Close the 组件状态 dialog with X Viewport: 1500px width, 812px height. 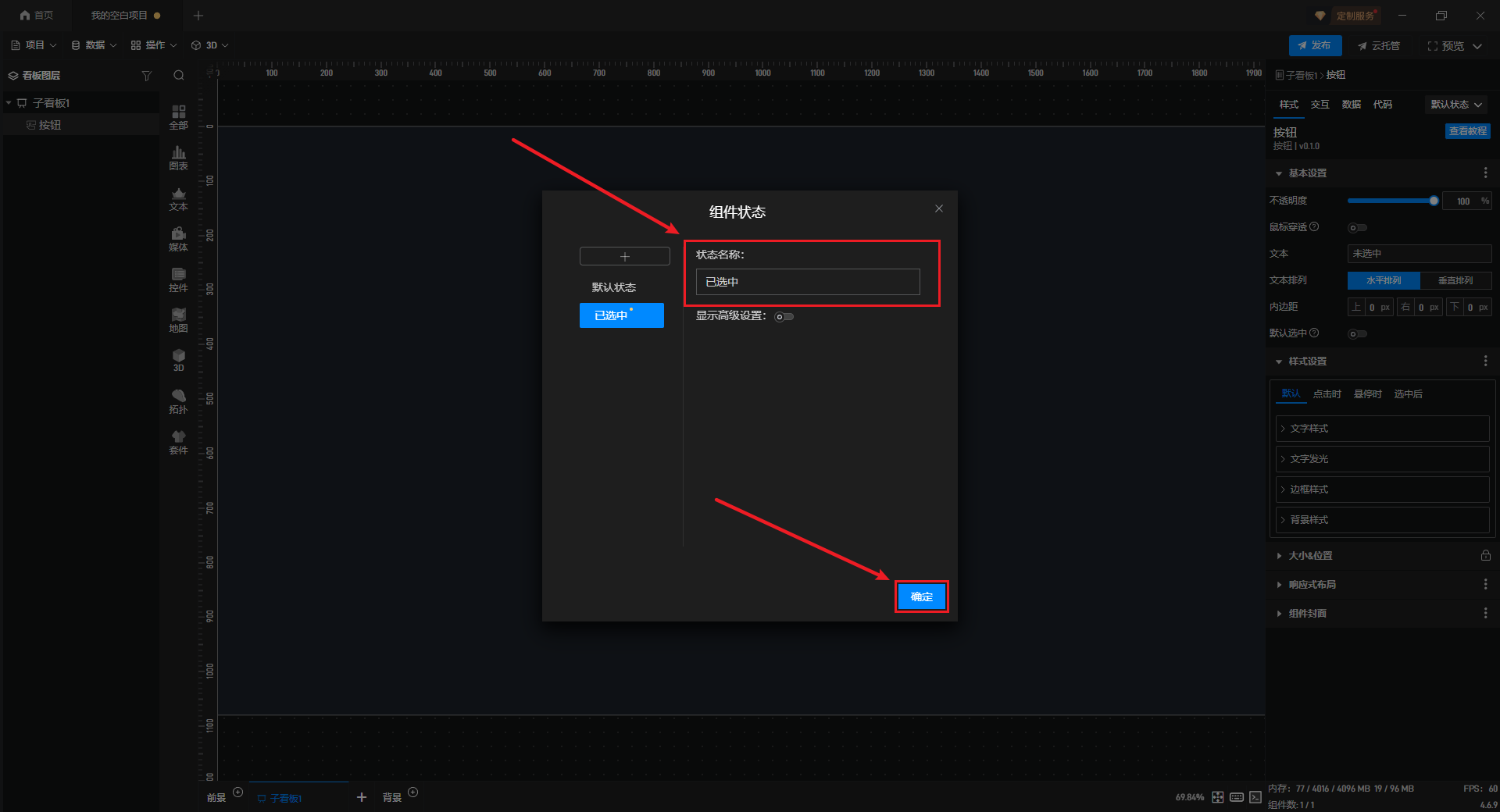coord(938,208)
